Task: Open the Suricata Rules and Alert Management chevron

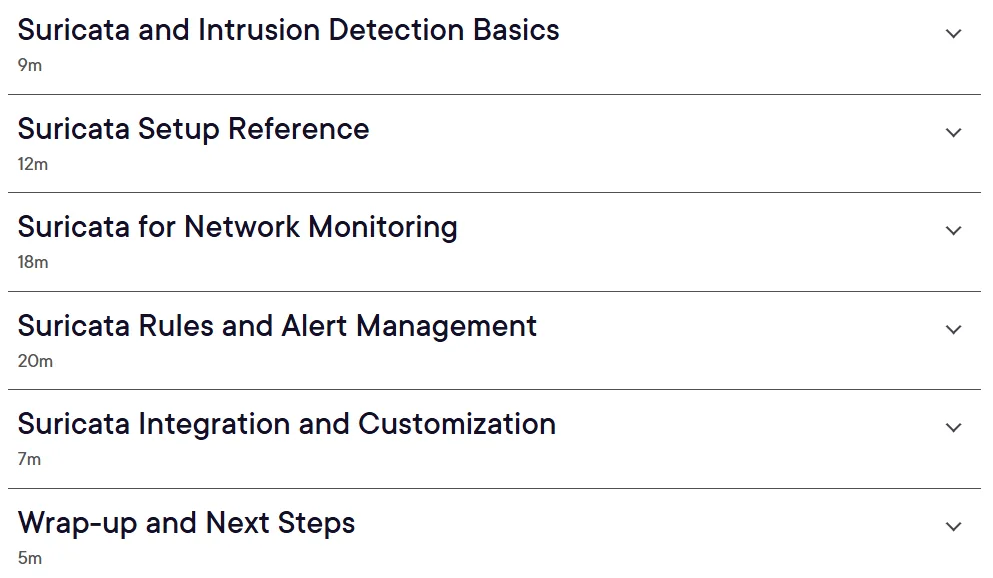Action: (953, 329)
